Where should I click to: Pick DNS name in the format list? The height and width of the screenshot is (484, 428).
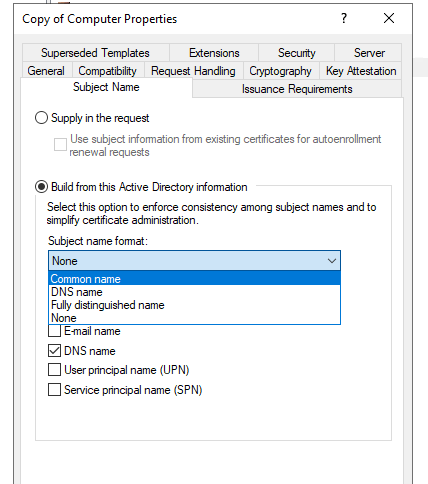[x=195, y=292]
